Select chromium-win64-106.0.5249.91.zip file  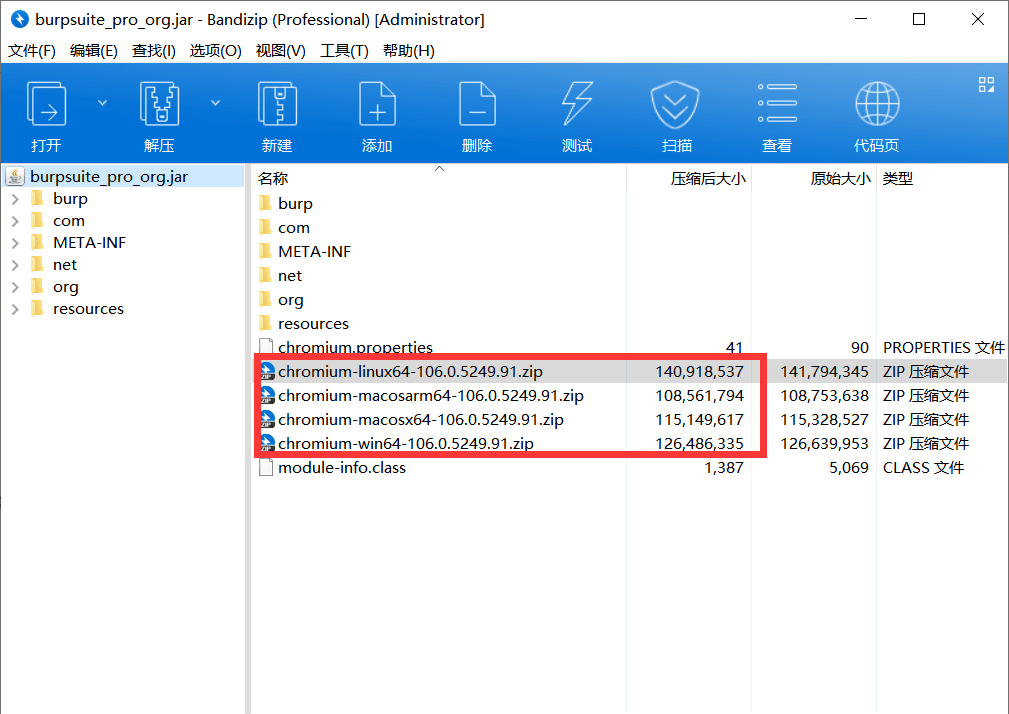click(x=629, y=443)
